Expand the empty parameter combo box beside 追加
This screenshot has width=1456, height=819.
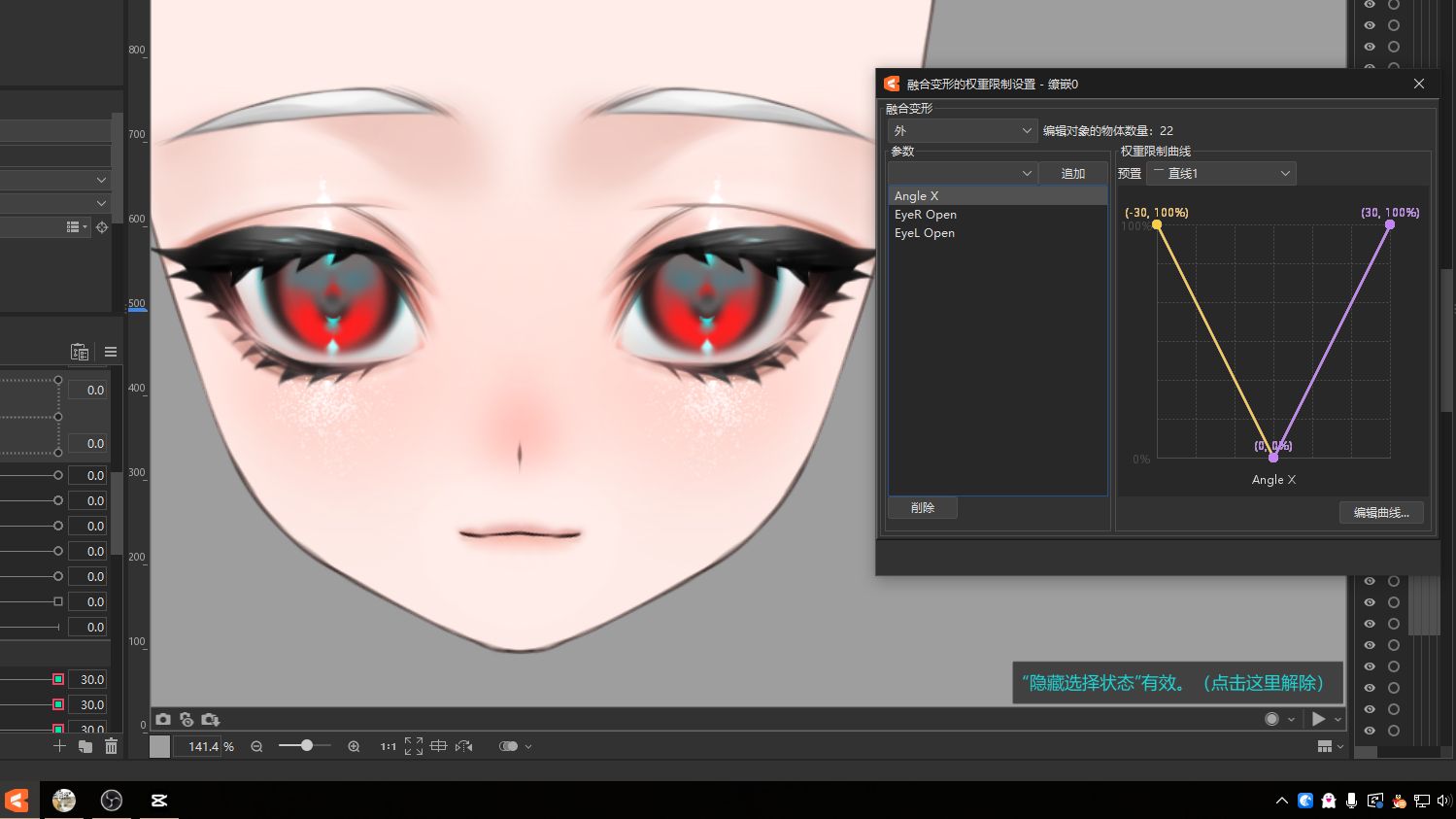(962, 174)
